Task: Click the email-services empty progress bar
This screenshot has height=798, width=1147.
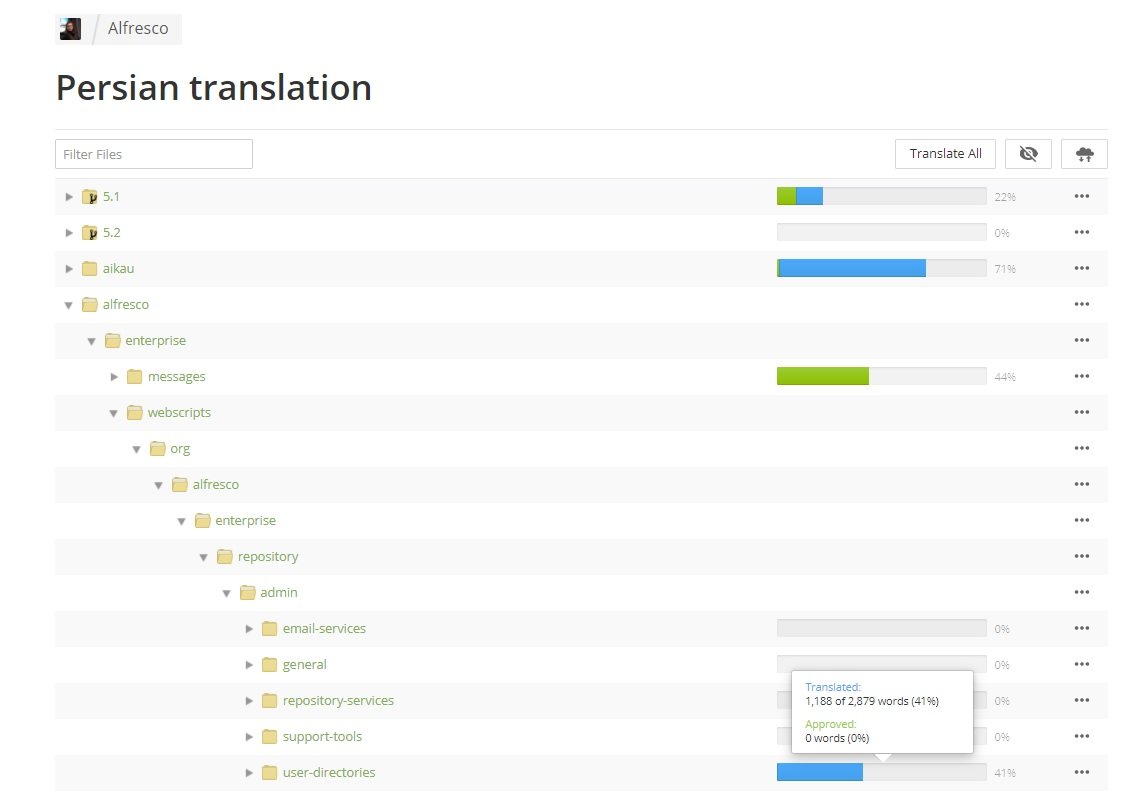Action: click(881, 628)
